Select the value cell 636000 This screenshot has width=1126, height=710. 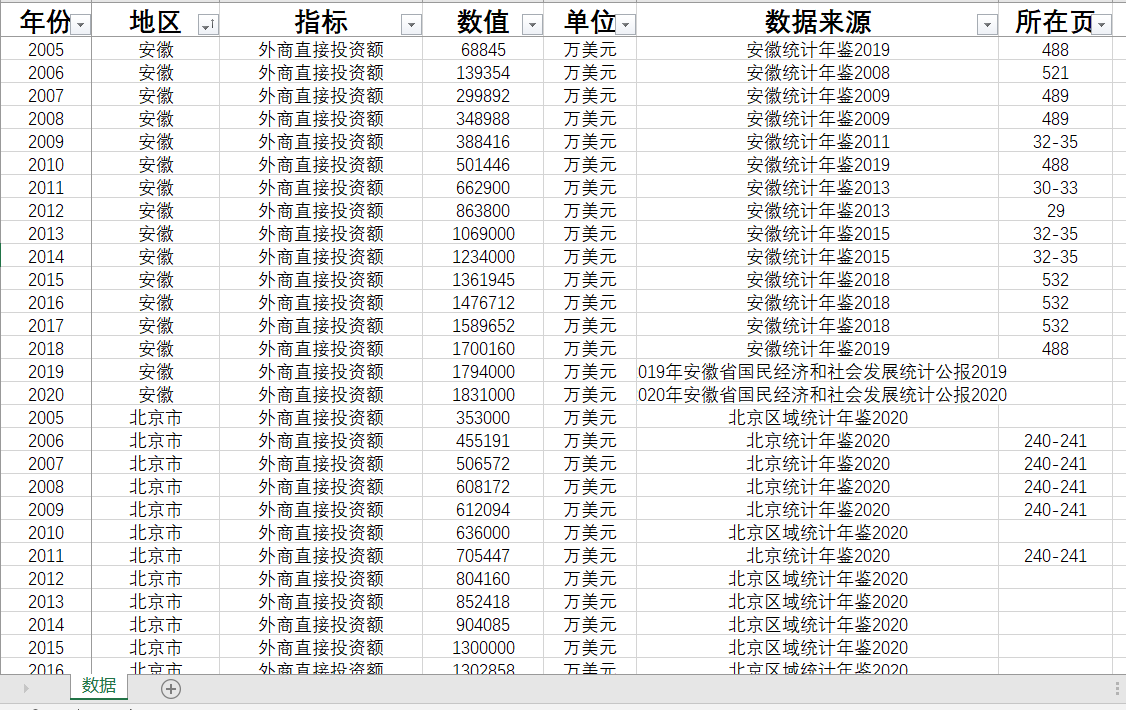(x=483, y=533)
